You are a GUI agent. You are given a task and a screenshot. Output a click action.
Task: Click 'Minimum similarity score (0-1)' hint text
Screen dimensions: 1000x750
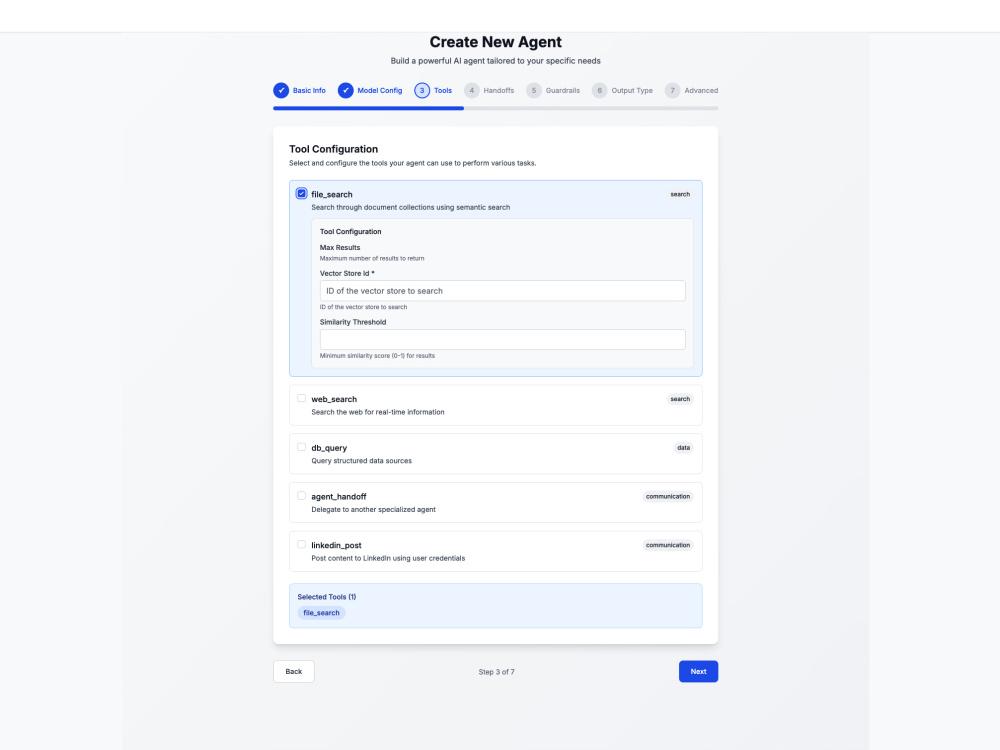377,356
